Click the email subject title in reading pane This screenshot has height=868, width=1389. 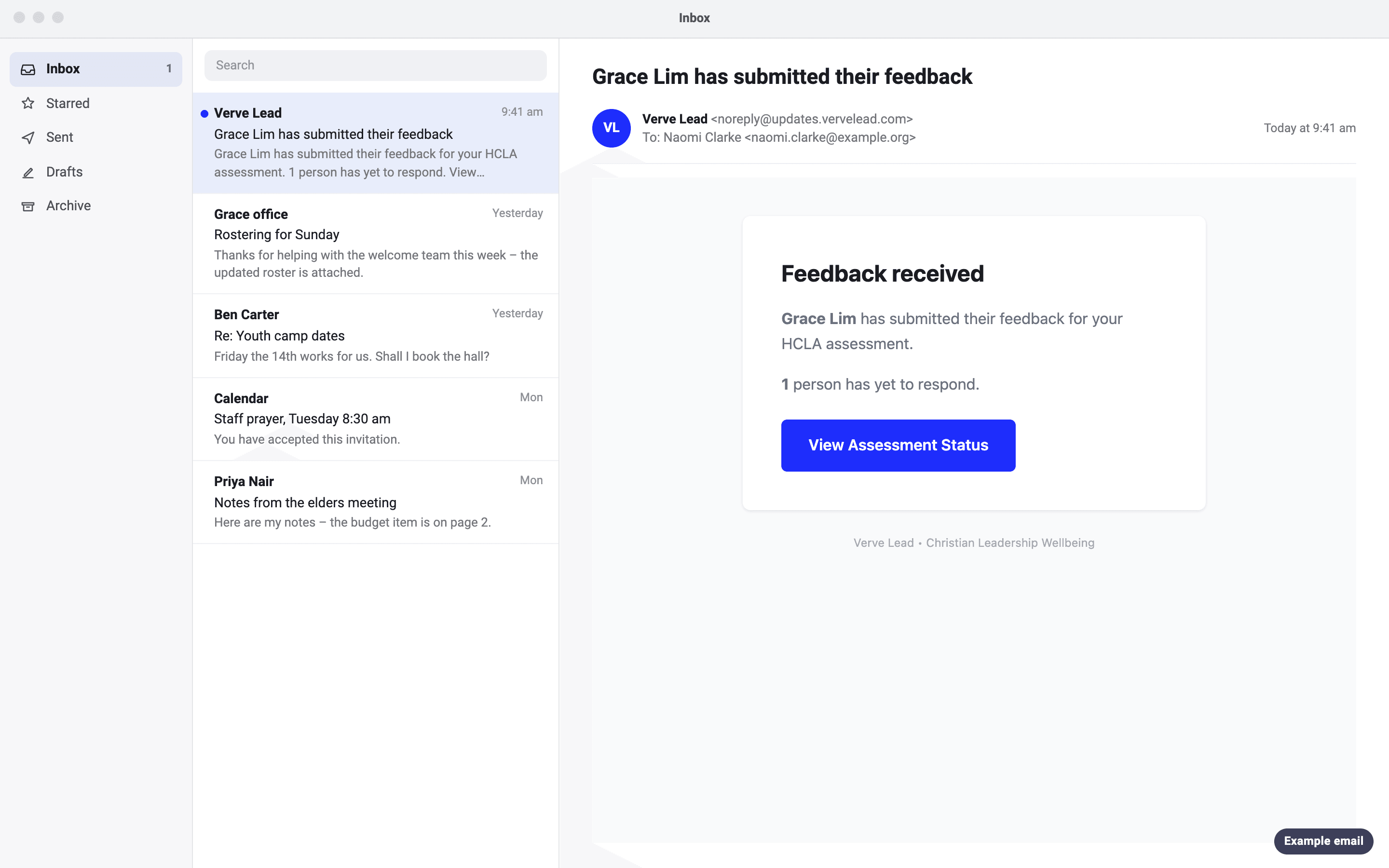[782, 76]
